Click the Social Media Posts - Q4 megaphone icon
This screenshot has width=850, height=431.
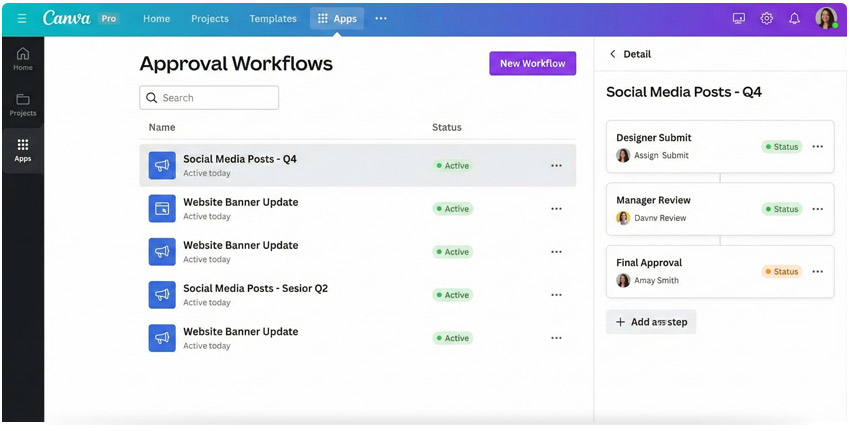162,165
